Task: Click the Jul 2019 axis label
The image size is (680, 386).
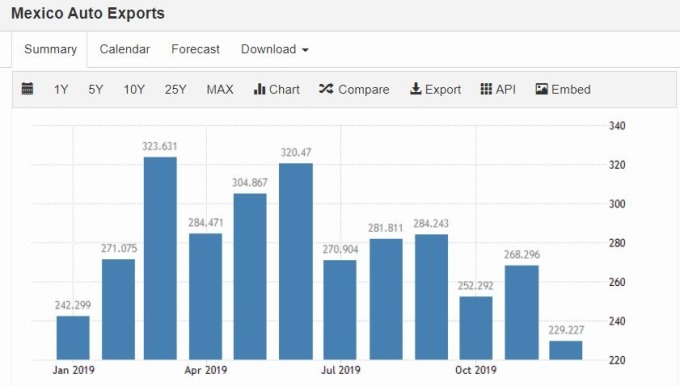Action: (340, 370)
